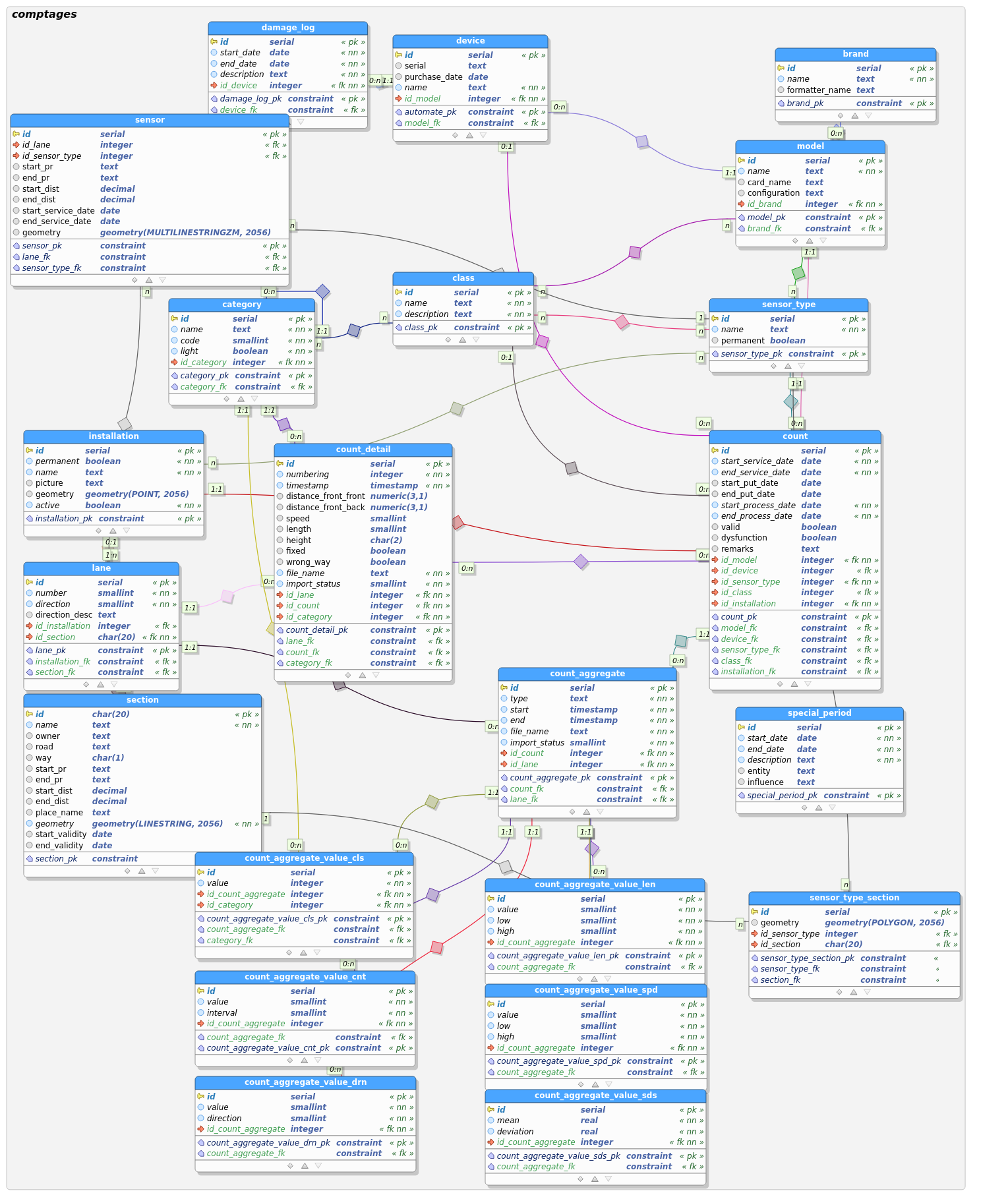The height and width of the screenshot is (1197, 1008).
Task: Click the up triangle at brand table footer
Action: coord(855,115)
